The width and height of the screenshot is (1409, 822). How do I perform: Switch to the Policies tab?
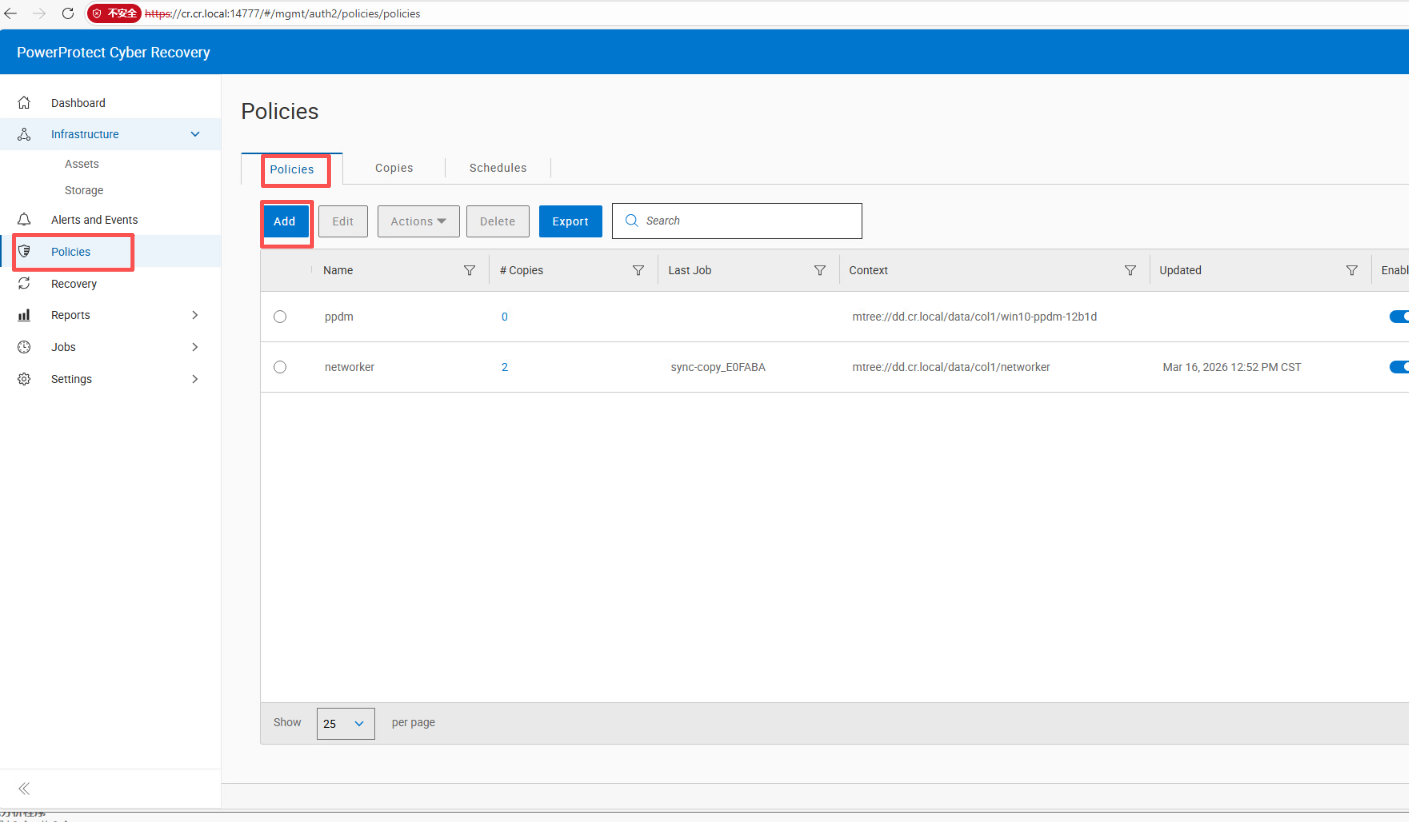pos(292,169)
